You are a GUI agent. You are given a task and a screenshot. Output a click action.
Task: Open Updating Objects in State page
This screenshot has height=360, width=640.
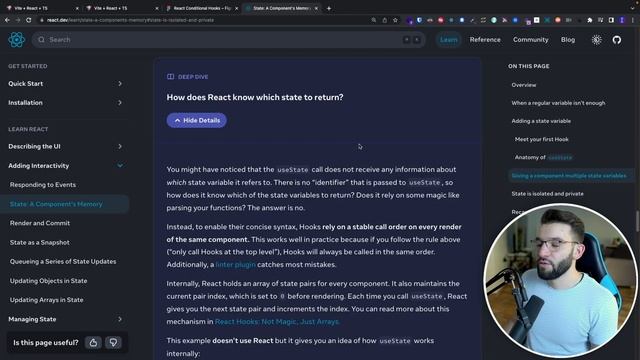(x=49, y=280)
